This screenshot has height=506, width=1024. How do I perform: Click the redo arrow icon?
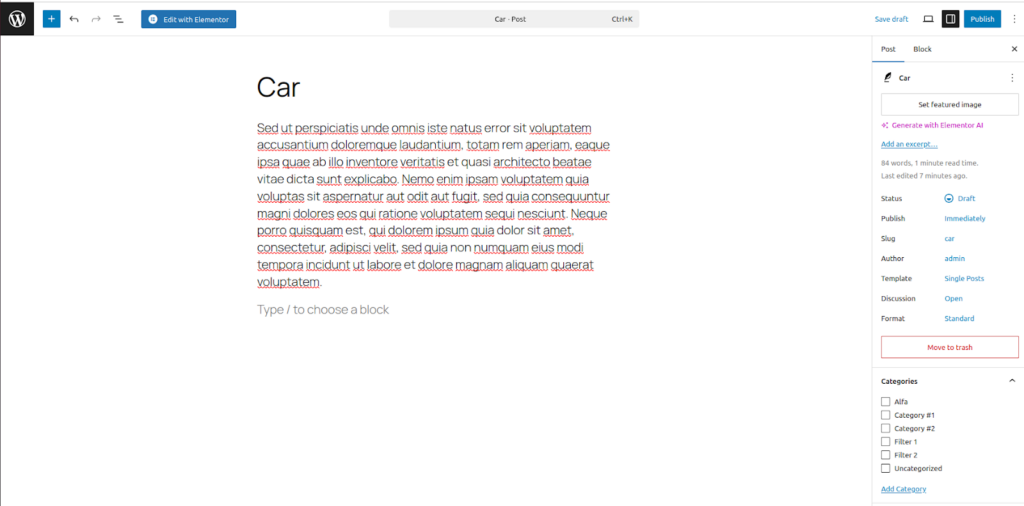click(x=96, y=19)
